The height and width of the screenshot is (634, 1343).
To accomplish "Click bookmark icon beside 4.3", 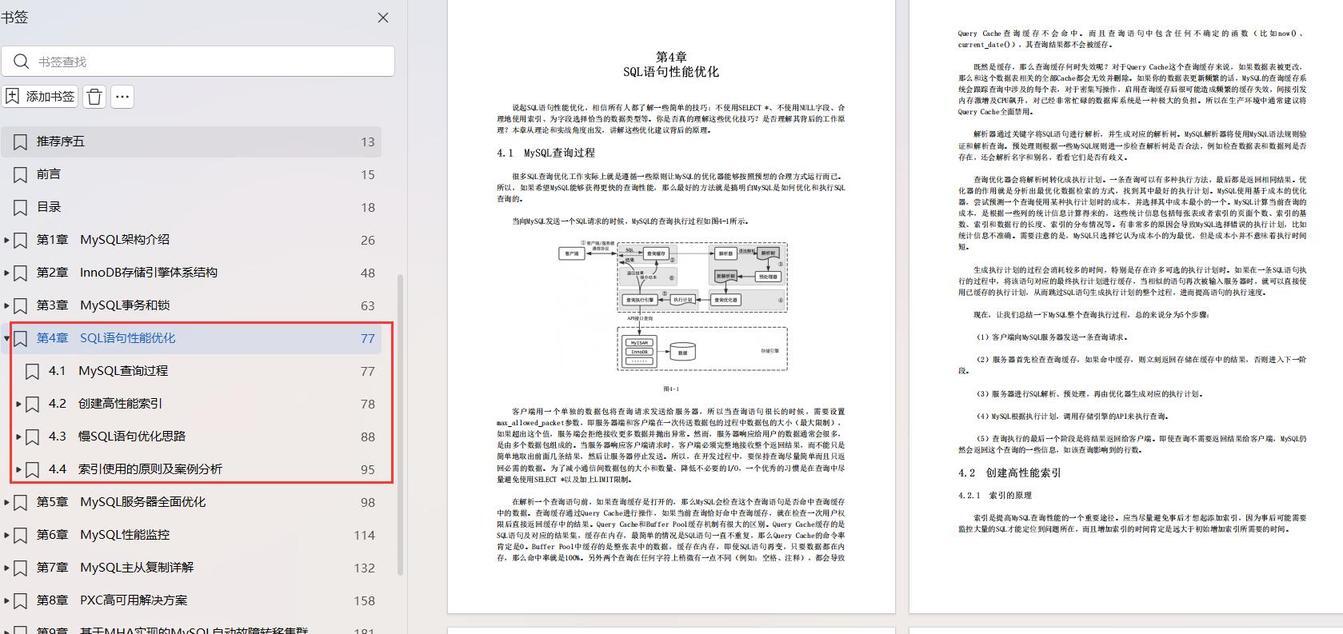I will pos(33,437).
